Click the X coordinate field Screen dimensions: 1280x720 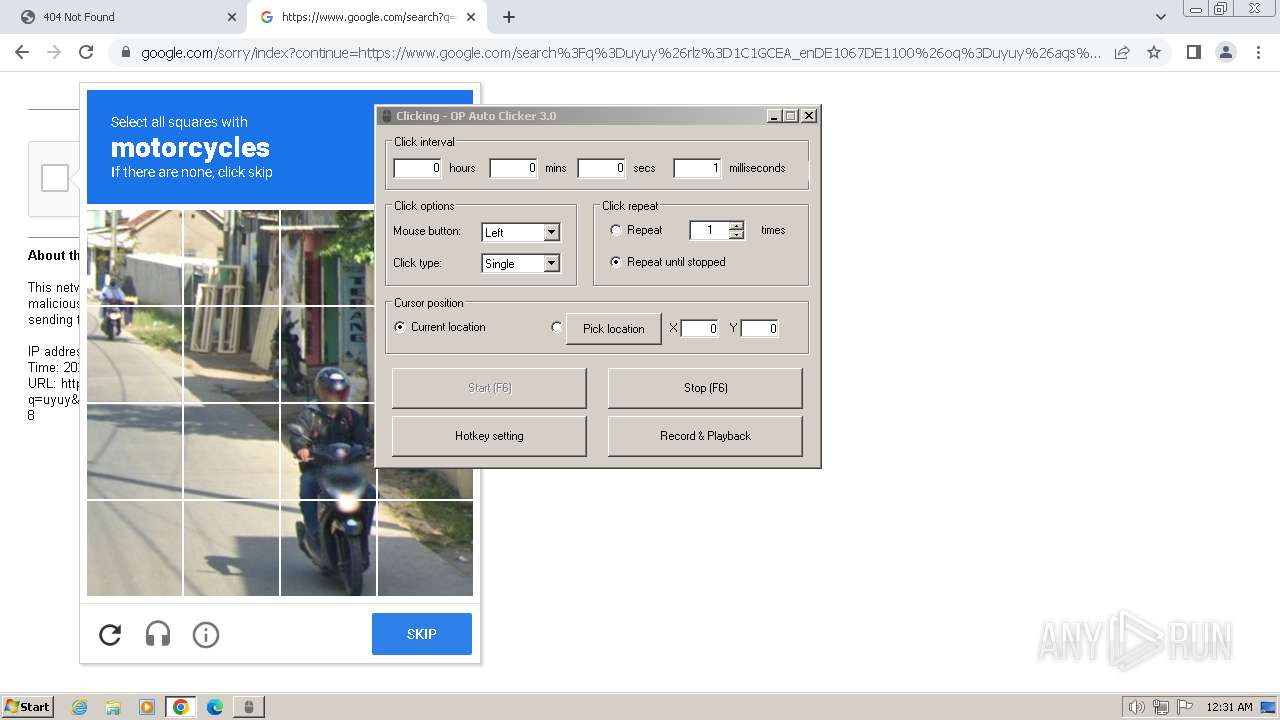pos(700,328)
